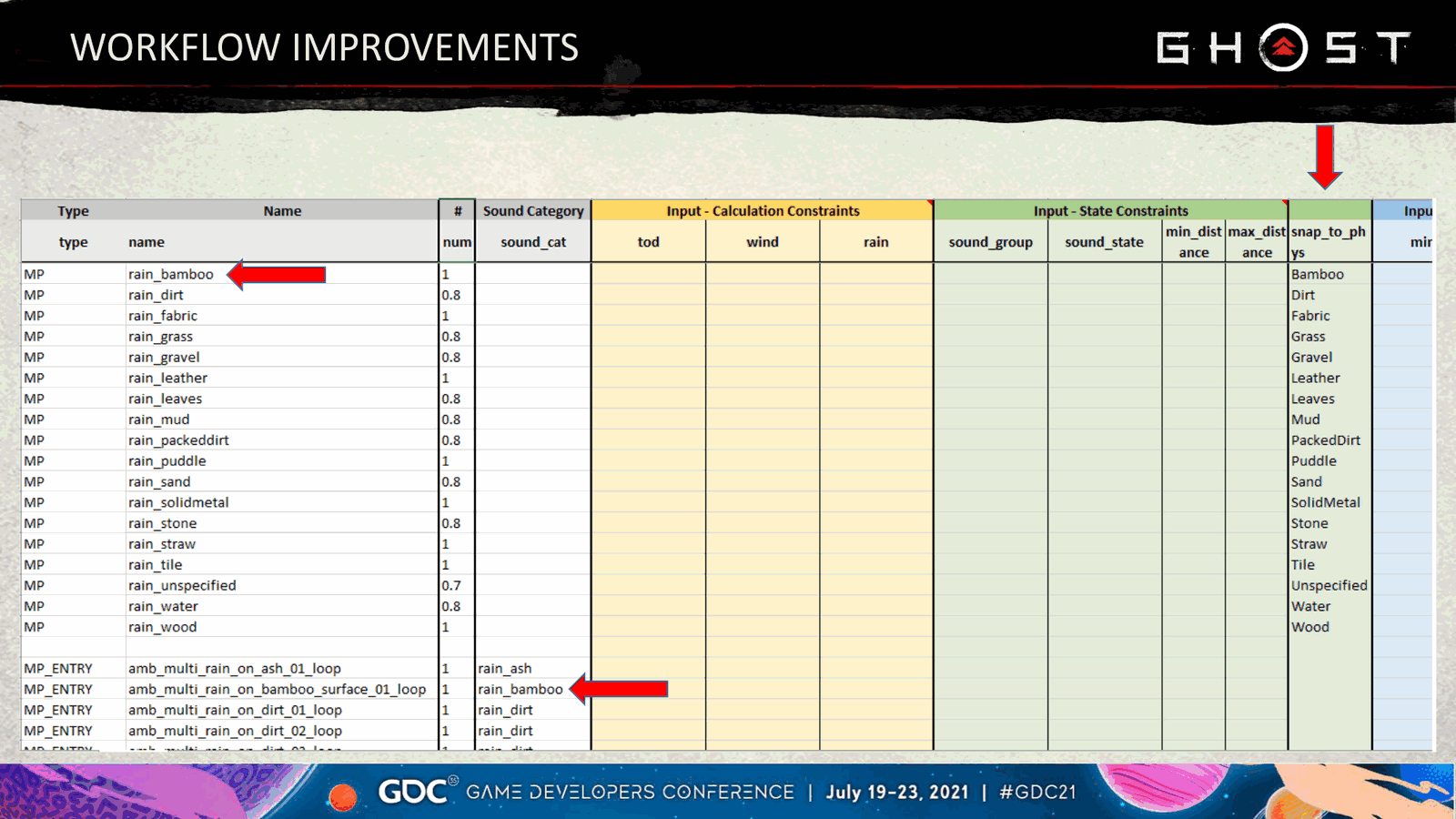This screenshot has width=1456, height=819.
Task: Select the Input - Calculation Constraints header
Action: pos(763,211)
